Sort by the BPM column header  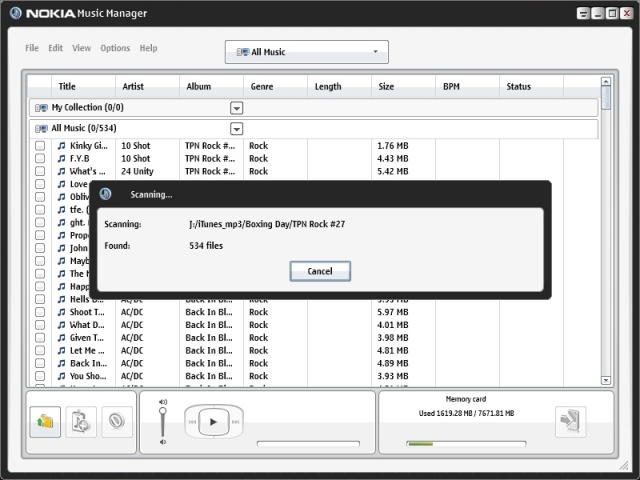click(x=467, y=87)
